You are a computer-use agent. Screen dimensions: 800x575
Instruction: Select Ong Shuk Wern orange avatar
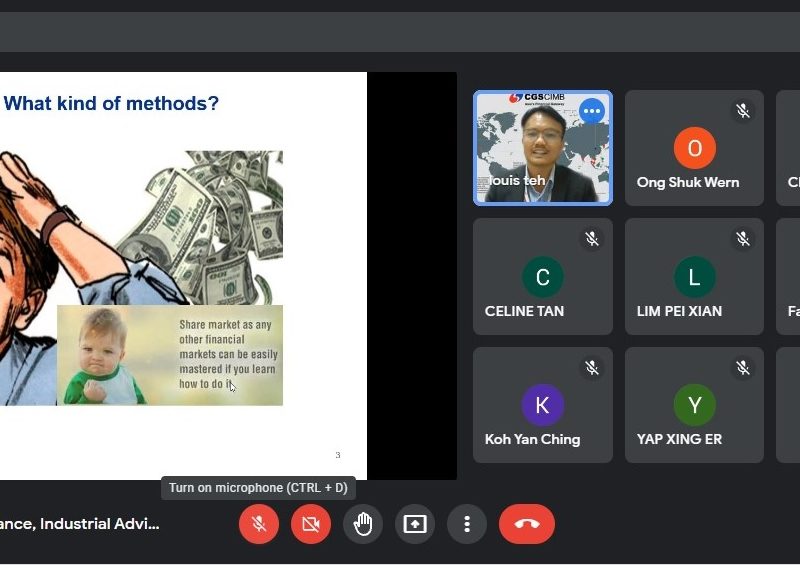(x=694, y=148)
